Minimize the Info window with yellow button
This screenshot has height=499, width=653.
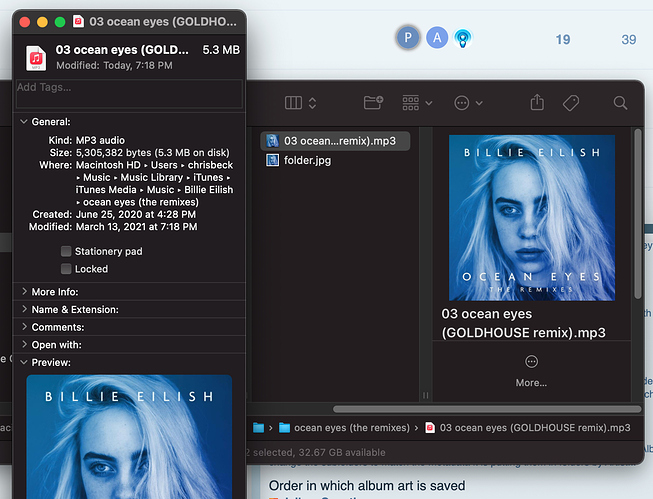[42, 22]
